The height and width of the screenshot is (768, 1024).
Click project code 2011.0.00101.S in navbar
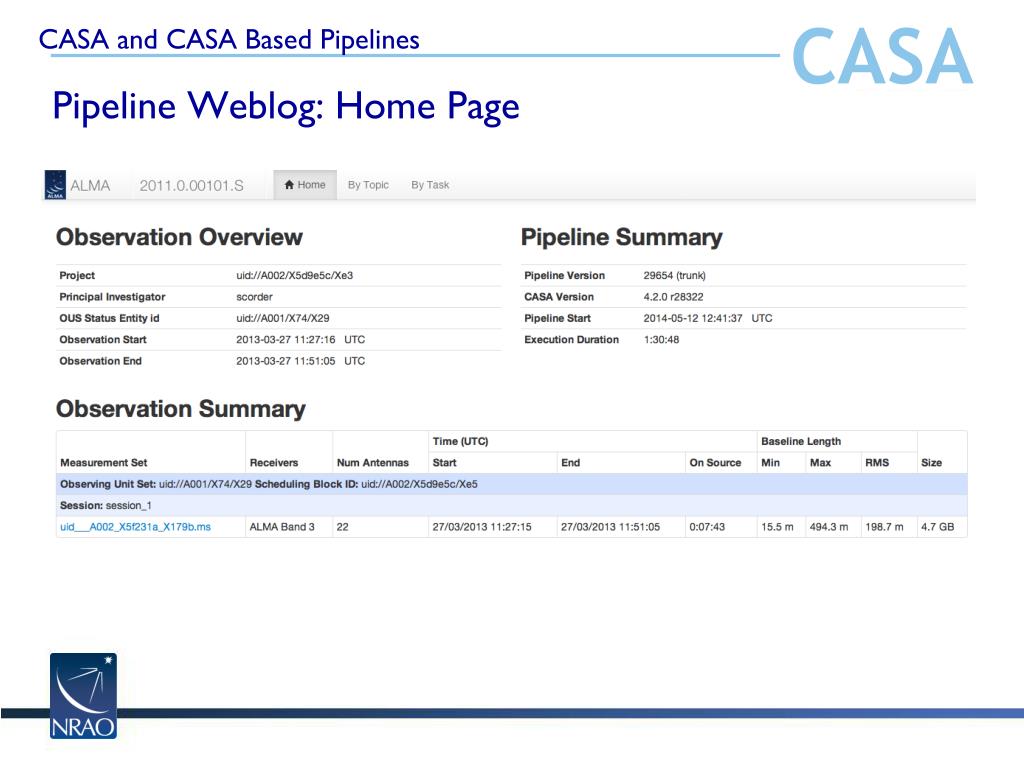pos(191,185)
